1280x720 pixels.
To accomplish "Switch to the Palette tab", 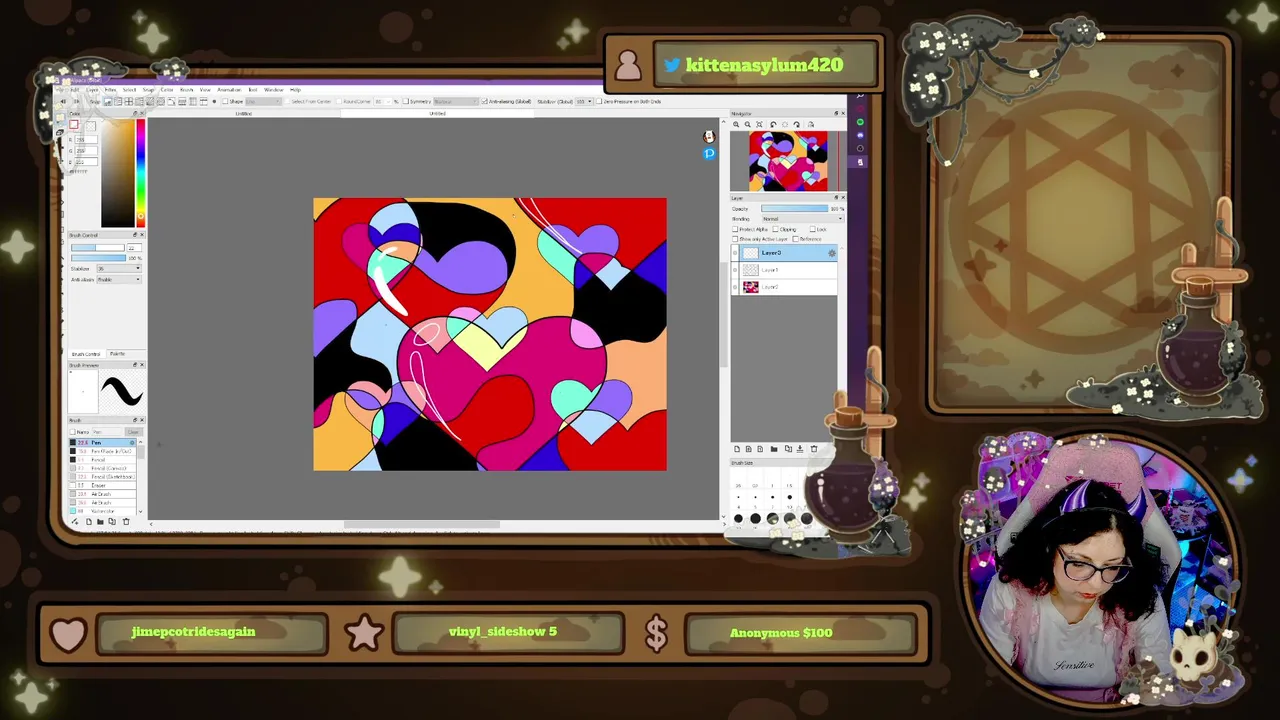I will tap(117, 354).
